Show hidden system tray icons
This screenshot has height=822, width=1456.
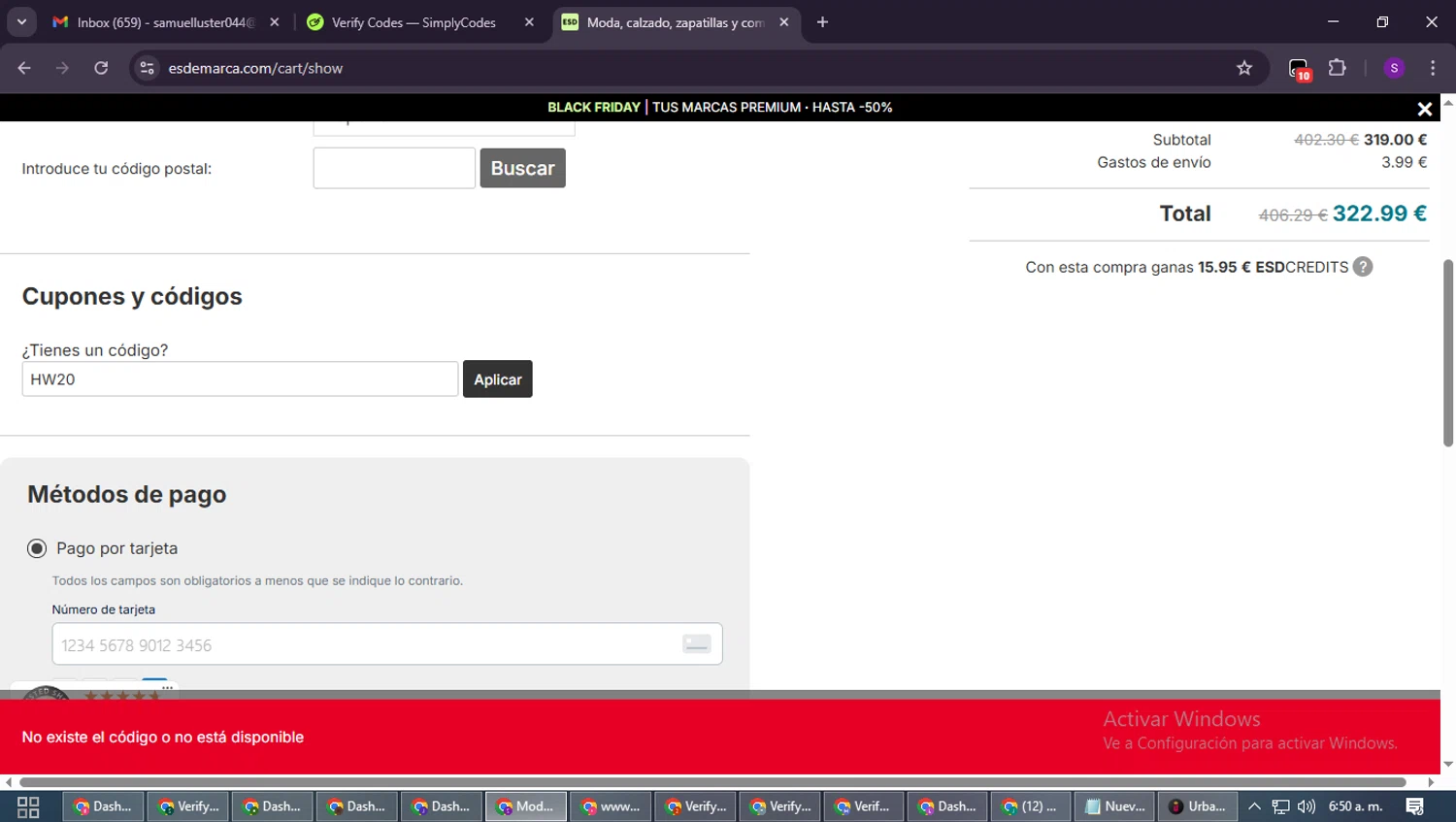pos(1255,806)
